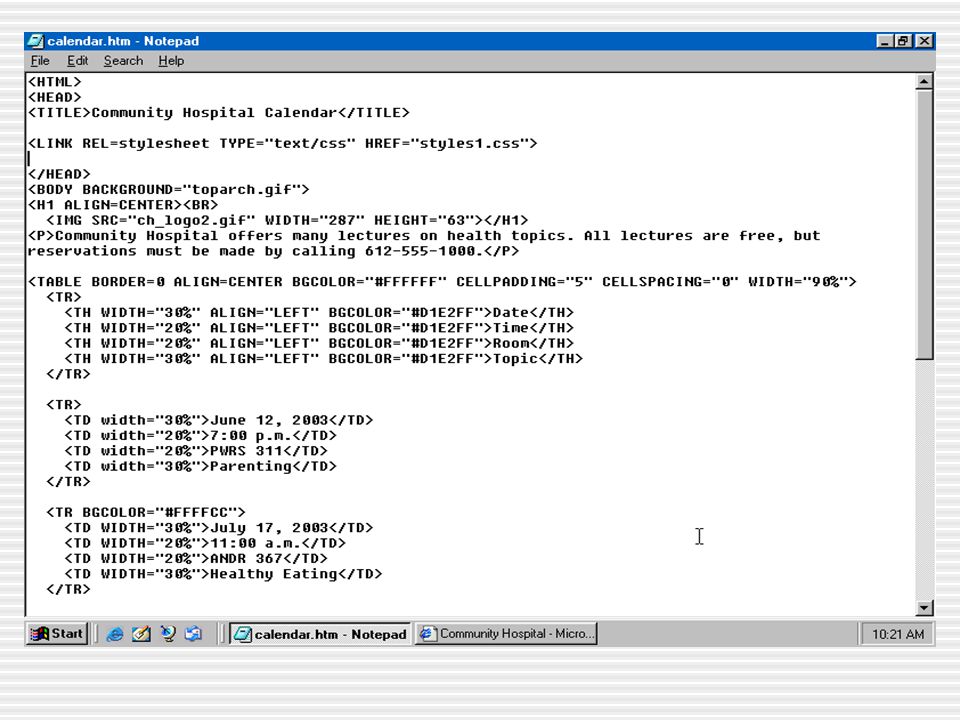The height and width of the screenshot is (720, 960).
Task: Click the fourth quick launch icon
Action: coord(193,634)
